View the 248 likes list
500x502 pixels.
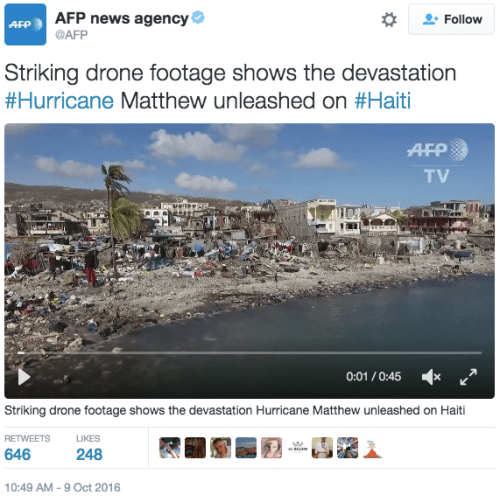89,455
